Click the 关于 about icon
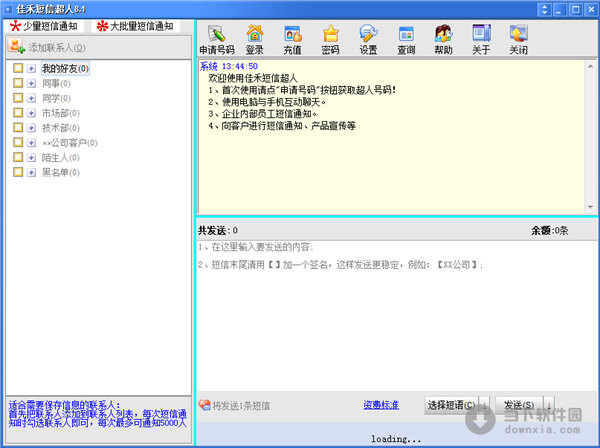The width and height of the screenshot is (600, 448). tap(481, 39)
